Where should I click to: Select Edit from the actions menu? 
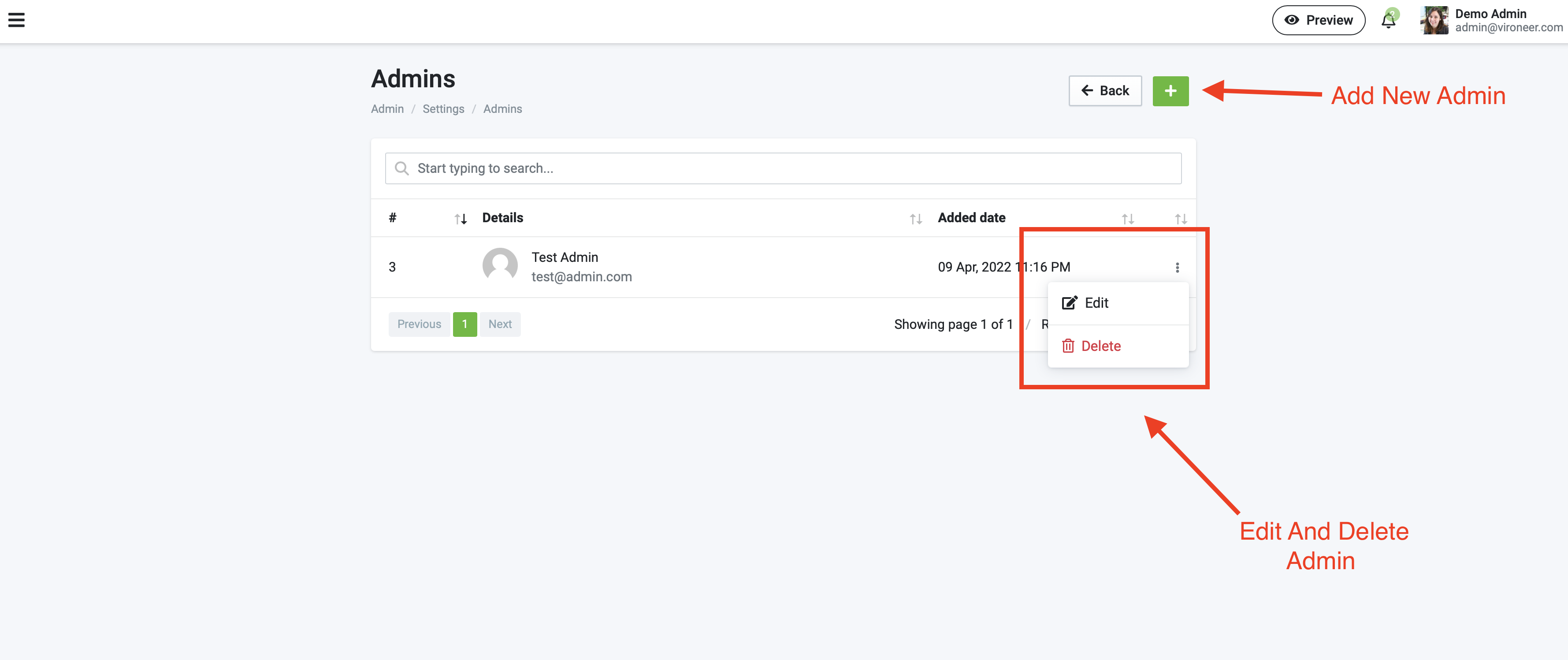(1096, 302)
